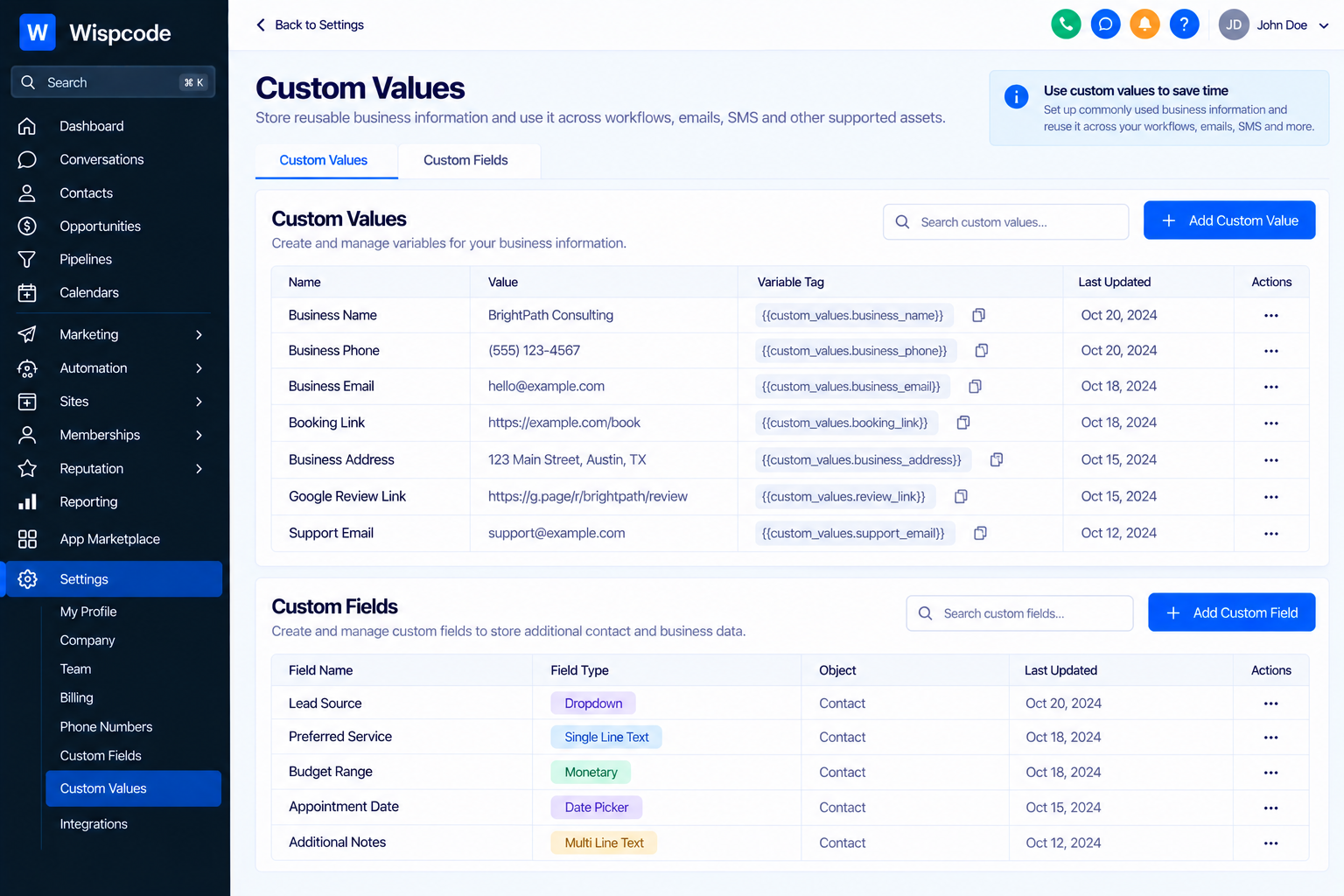Click the Dropdown field type badge
Image resolution: width=1344 pixels, height=896 pixels.
593,703
